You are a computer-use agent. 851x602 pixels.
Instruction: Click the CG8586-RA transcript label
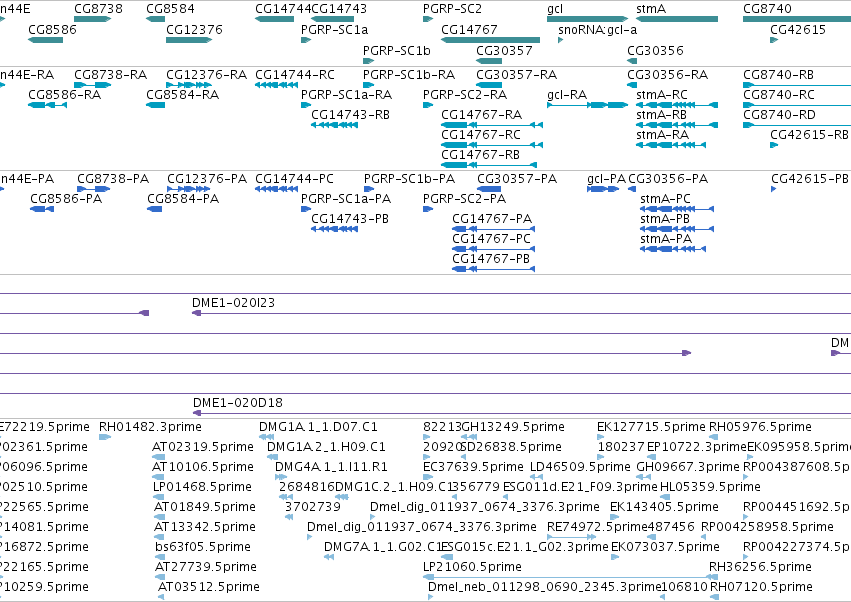[65, 94]
